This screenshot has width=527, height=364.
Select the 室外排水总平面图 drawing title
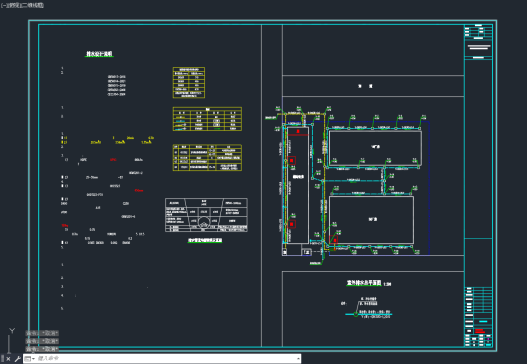(x=364, y=283)
